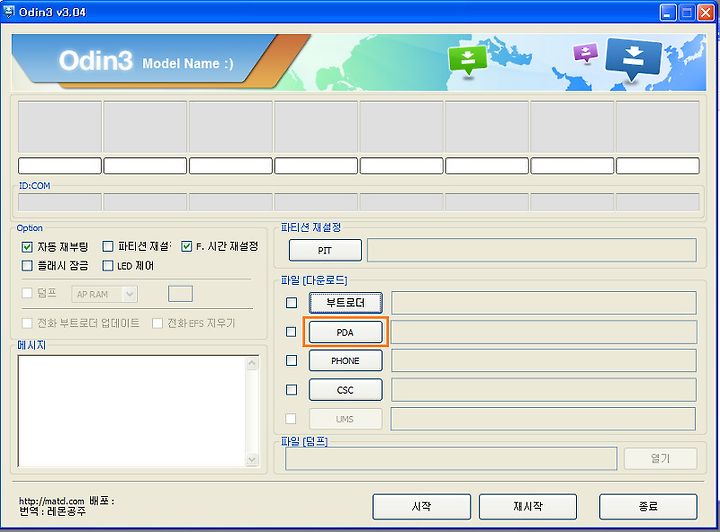Click the http://matcl.com text
Image resolution: width=720 pixels, height=532 pixels.
51,501
